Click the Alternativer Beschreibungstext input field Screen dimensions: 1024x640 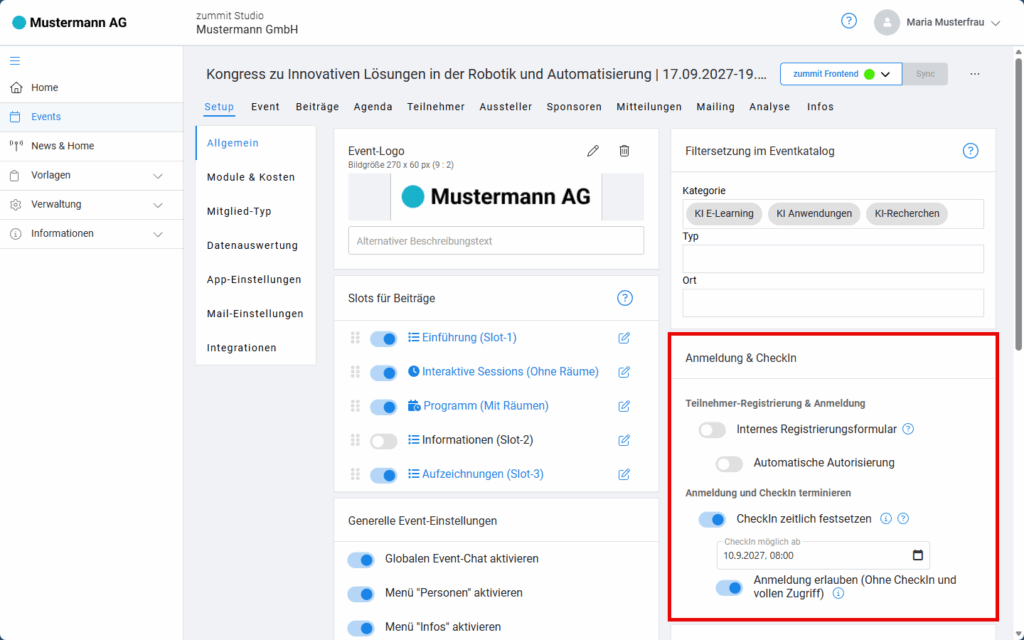tap(496, 241)
